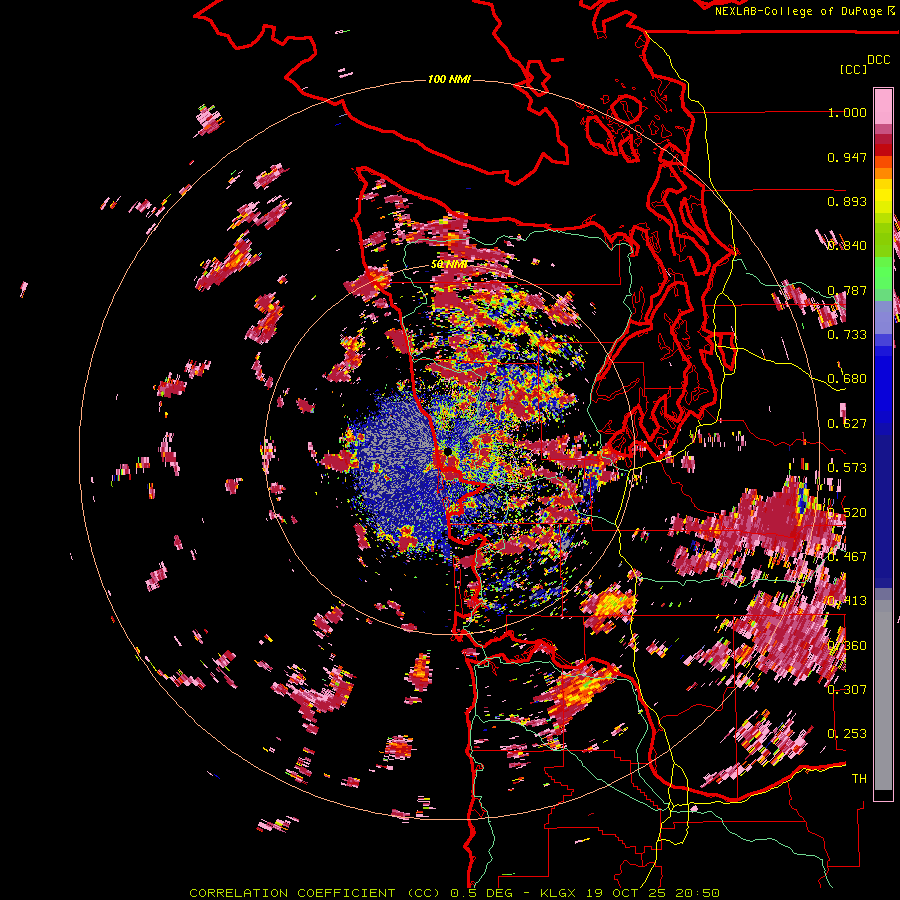Click the 0.733 scale value
The image size is (900, 900).
click(x=847, y=335)
